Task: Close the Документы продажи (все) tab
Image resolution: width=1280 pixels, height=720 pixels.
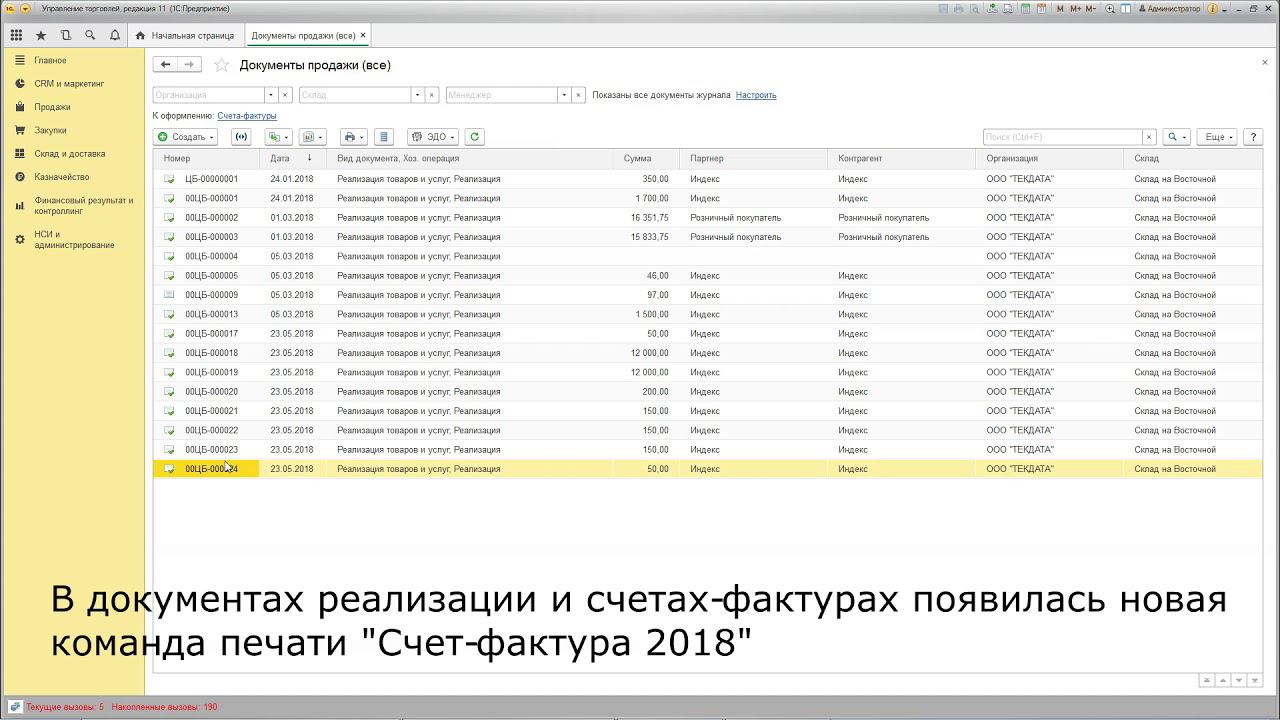Action: pyautogui.click(x=364, y=35)
